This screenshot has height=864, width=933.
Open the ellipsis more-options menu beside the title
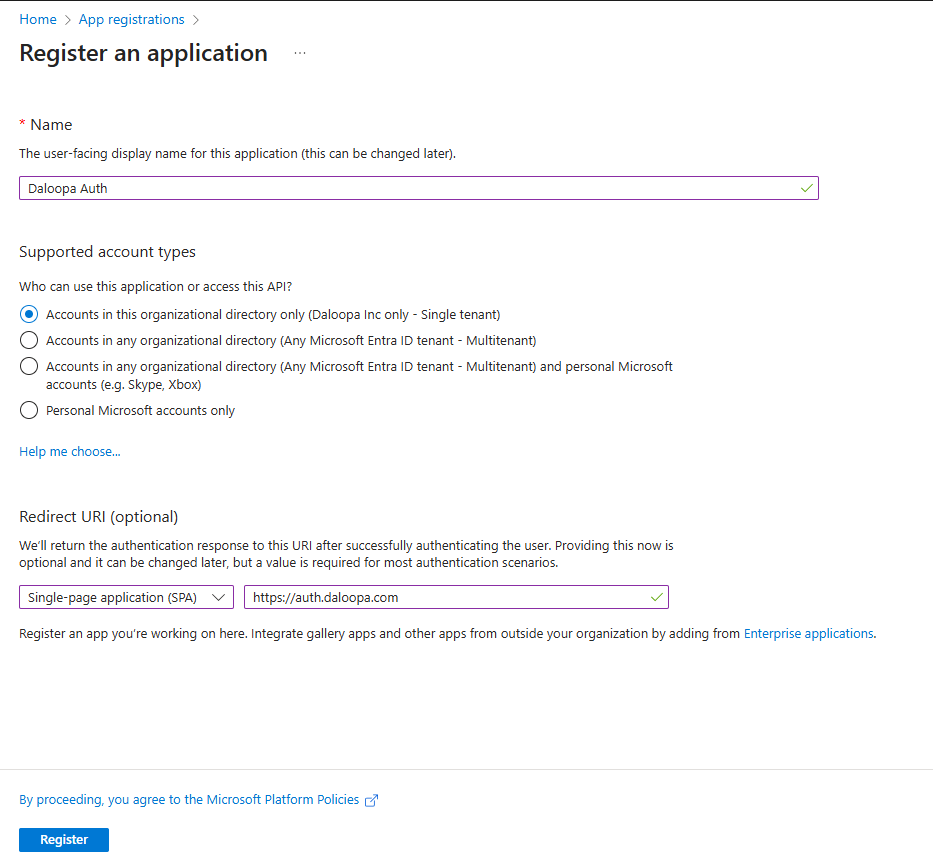point(300,53)
